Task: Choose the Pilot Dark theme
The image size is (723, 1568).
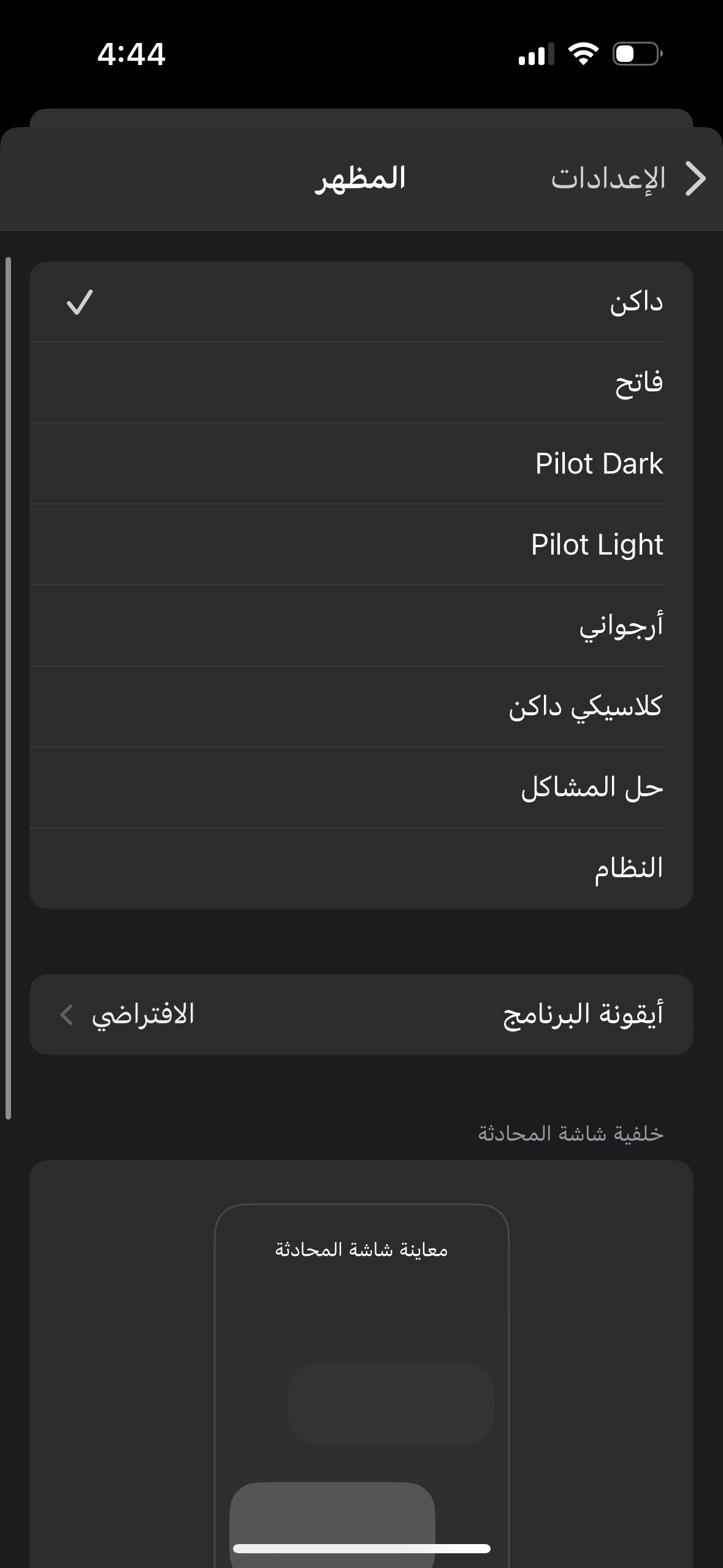Action: click(599, 464)
